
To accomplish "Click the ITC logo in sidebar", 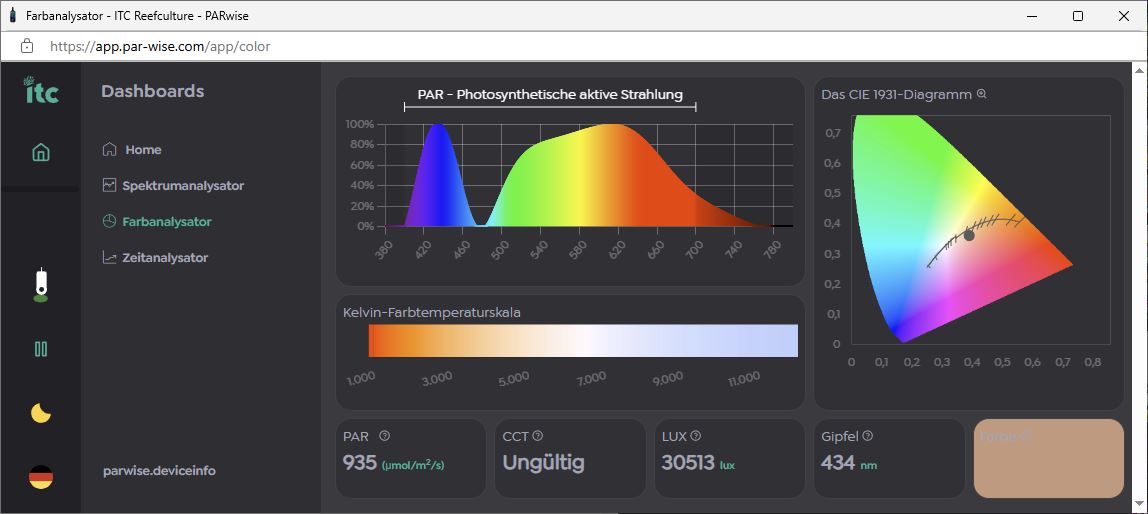I will tap(41, 90).
